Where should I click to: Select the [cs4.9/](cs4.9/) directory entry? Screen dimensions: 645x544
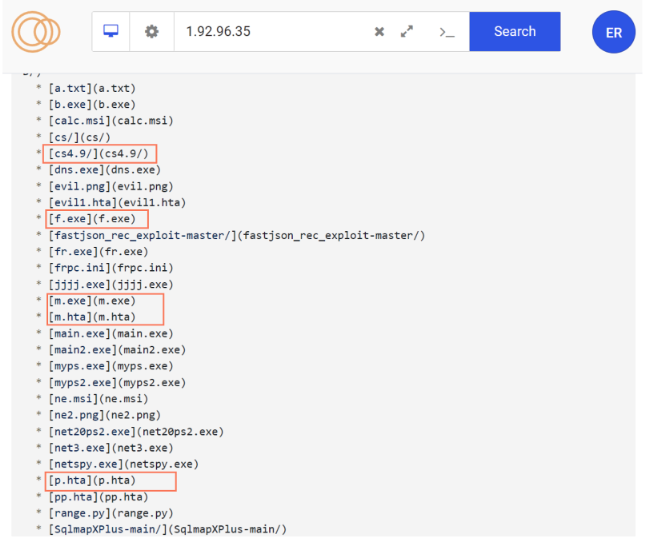[x=98, y=153]
